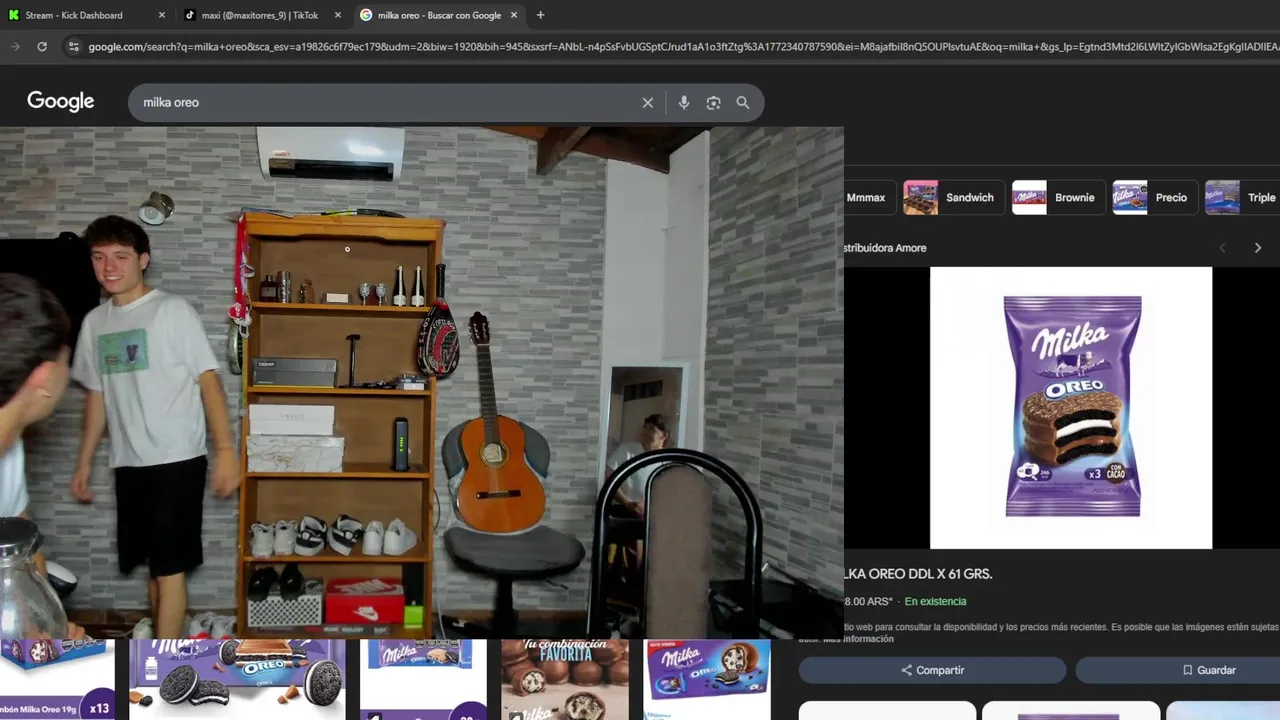This screenshot has width=1280, height=720.
Task: Click the magnifier search submit icon
Action: (743, 103)
